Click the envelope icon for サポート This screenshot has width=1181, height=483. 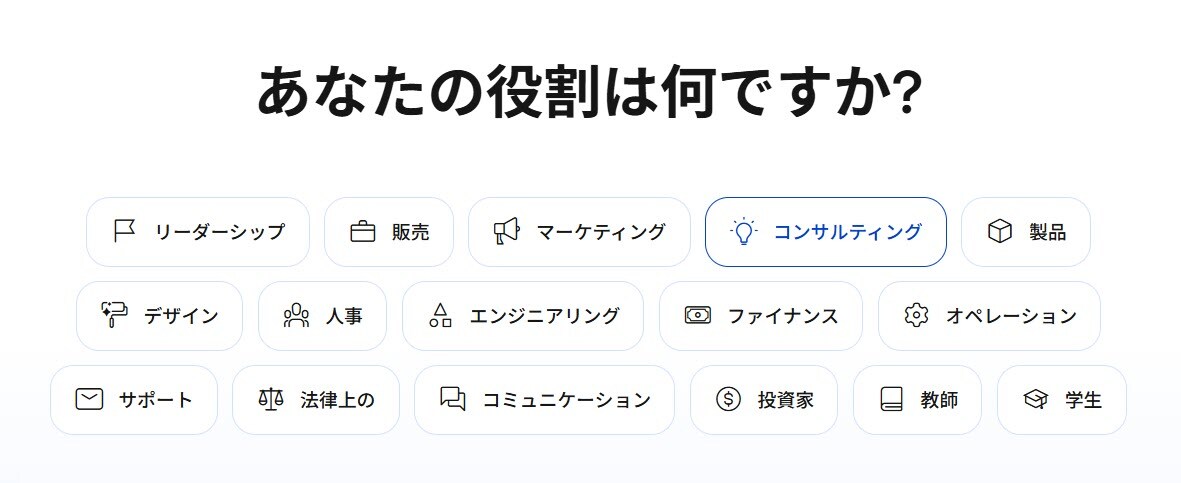(x=89, y=400)
